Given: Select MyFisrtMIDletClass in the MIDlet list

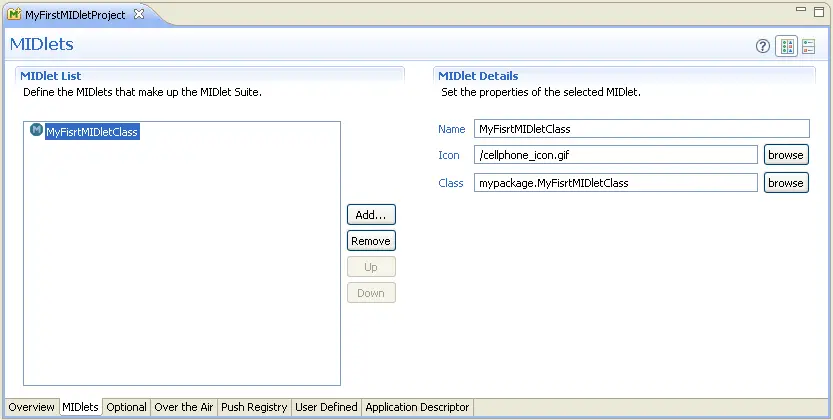Looking at the screenshot, I should (x=92, y=132).
